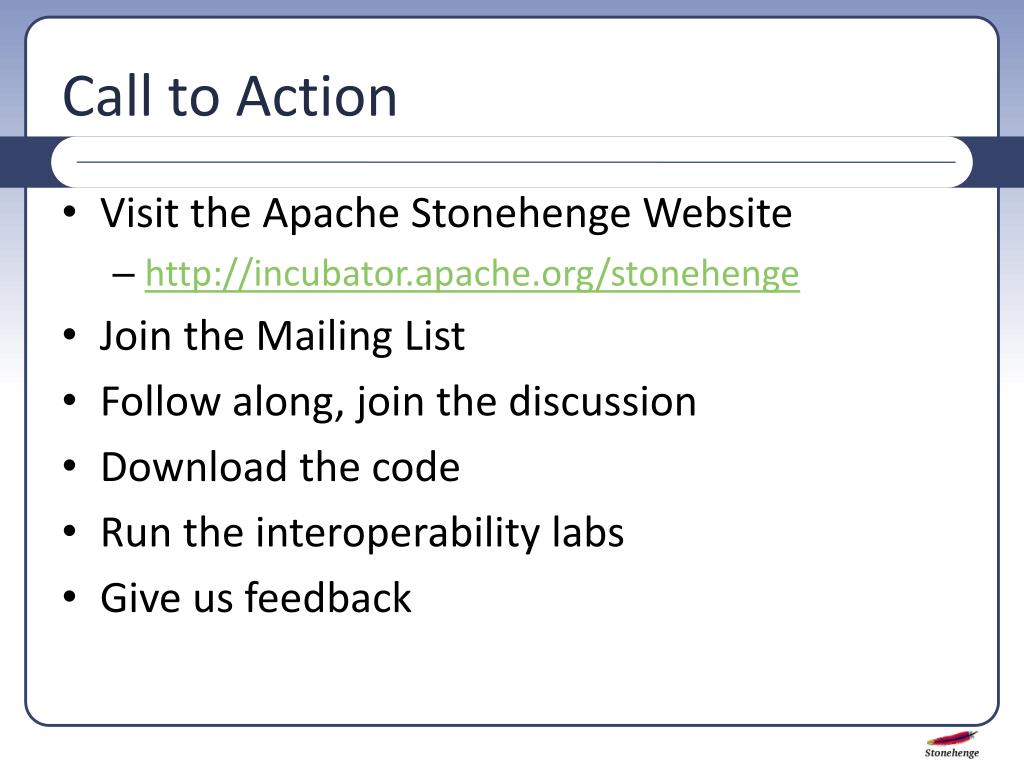
Task: Click the dash preceding the stonehenge URL
Action: (123, 275)
